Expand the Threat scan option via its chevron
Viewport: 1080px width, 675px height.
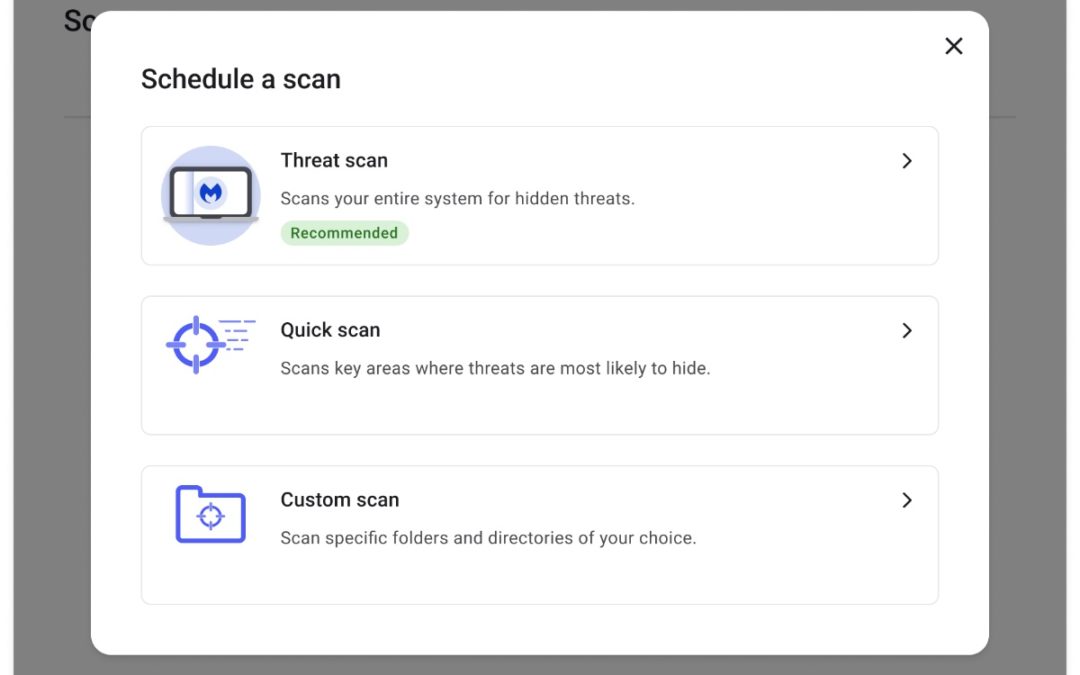click(907, 160)
